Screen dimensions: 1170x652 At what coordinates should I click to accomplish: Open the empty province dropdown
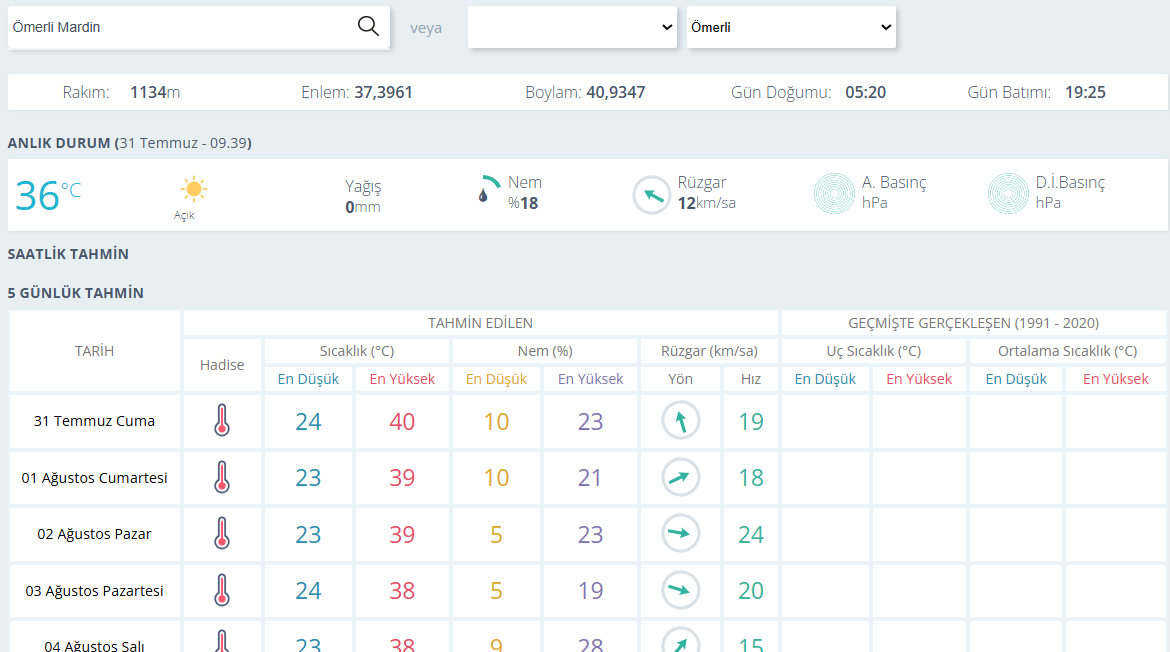pyautogui.click(x=572, y=27)
